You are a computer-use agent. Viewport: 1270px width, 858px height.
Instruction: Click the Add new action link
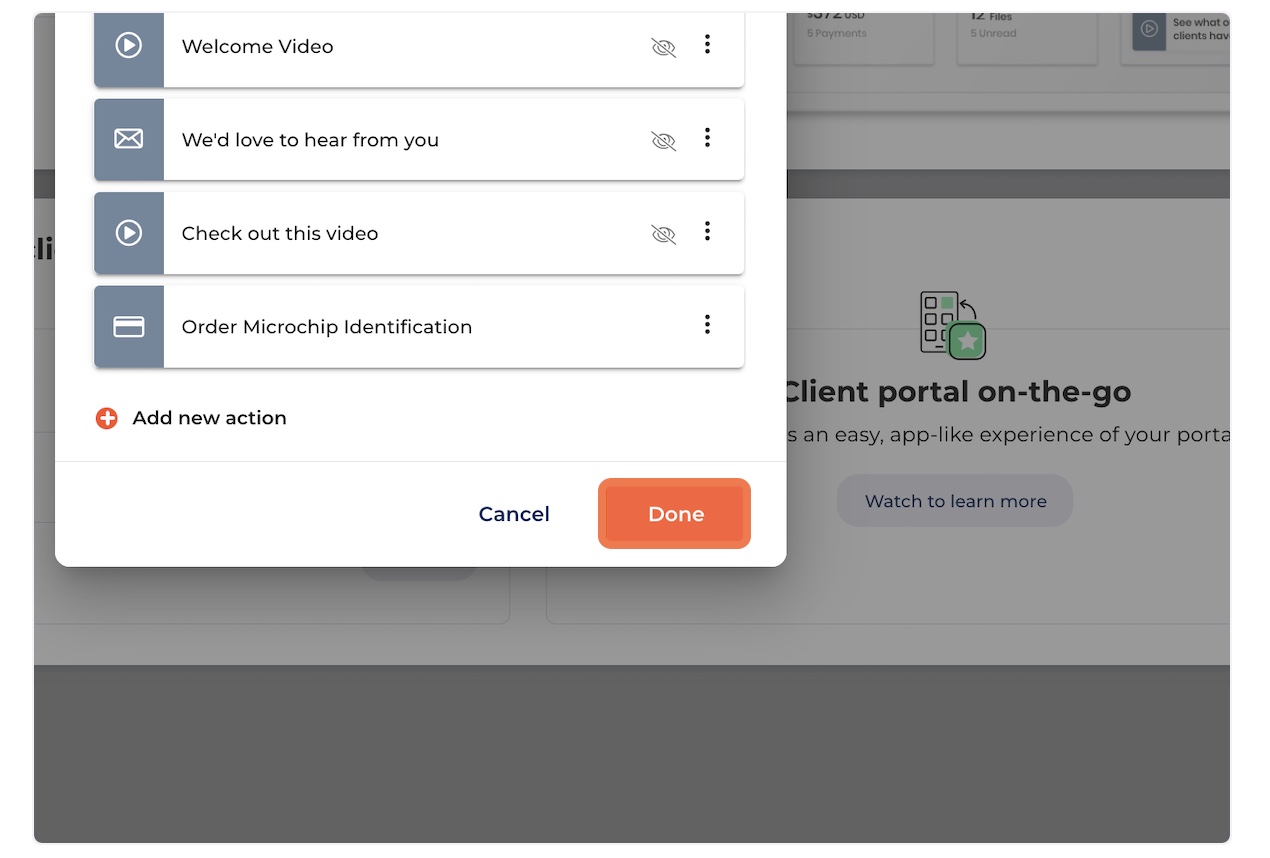[x=209, y=418]
